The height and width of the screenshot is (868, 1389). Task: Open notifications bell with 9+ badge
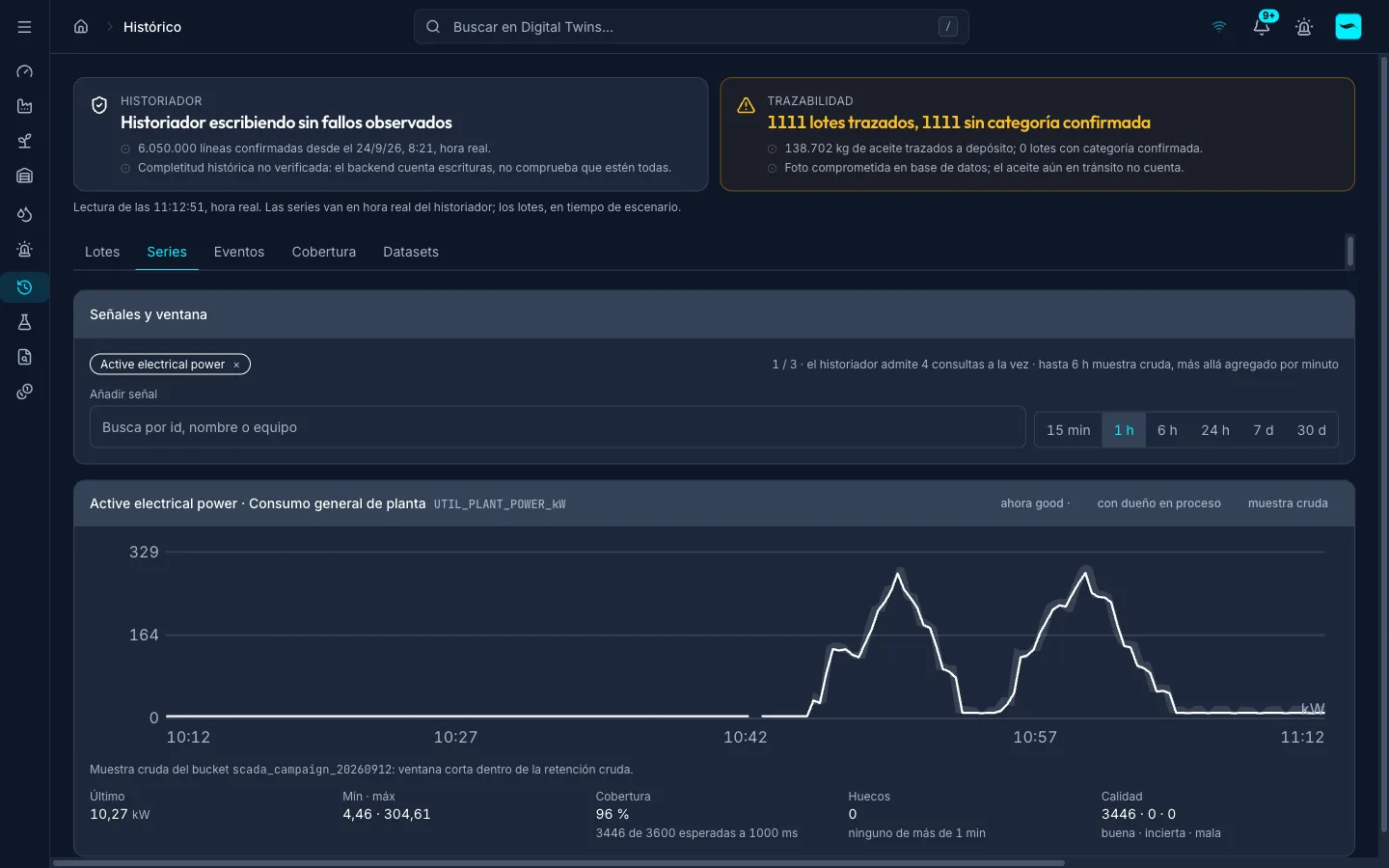pos(1262,27)
